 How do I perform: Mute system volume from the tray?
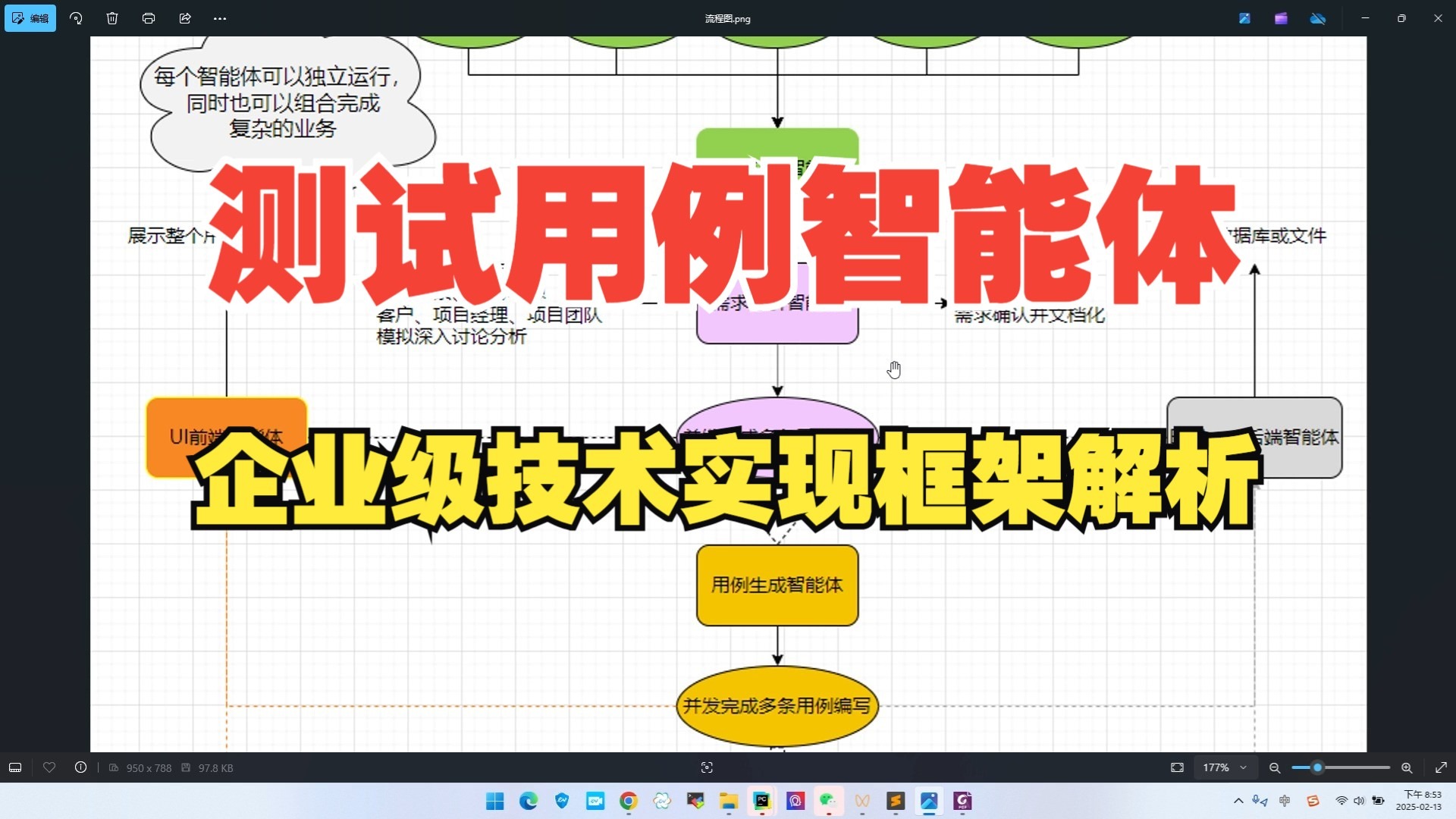pos(1359,801)
